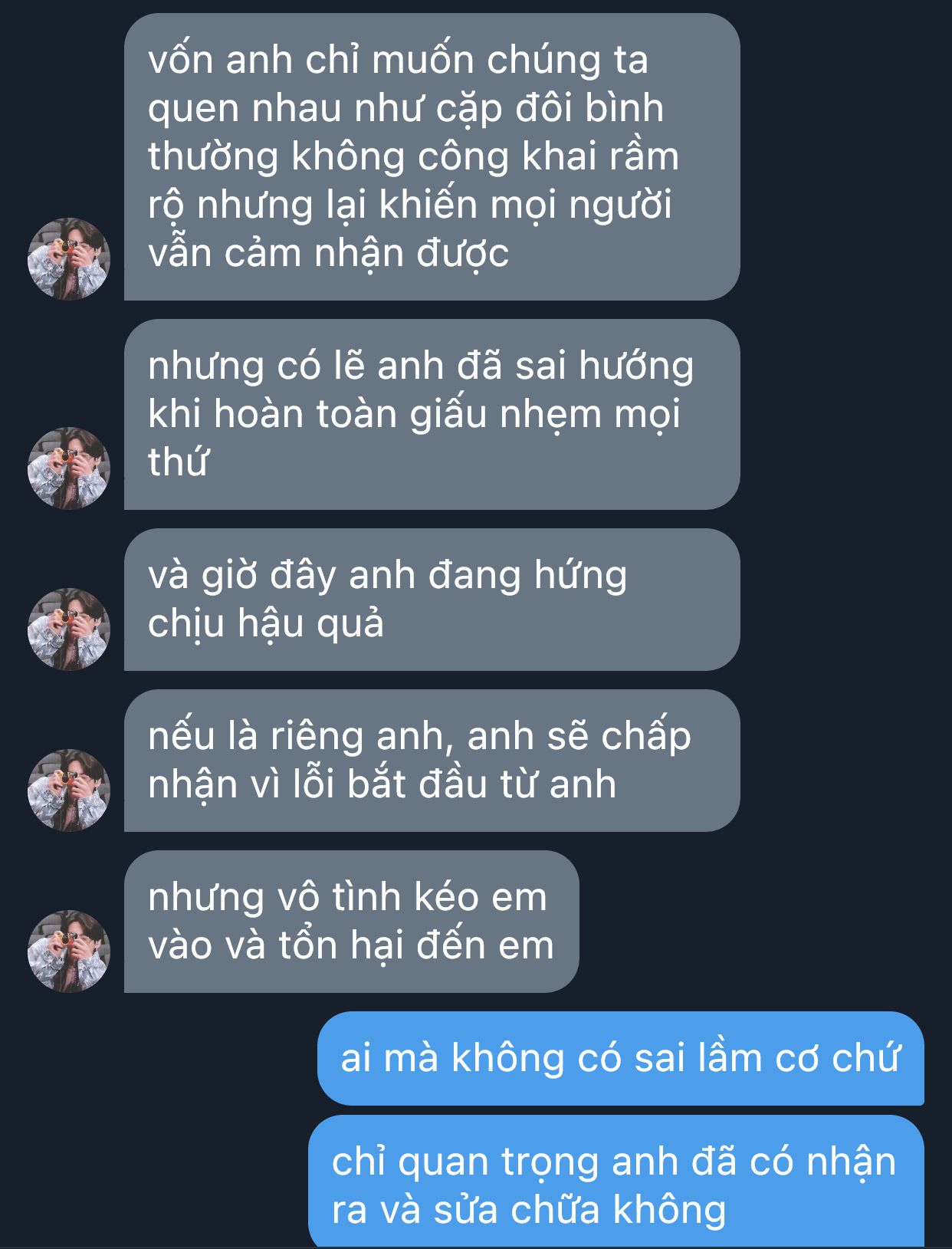
Task: Click avatar beside 'và giờ đây anh đang hứng' message
Action: (x=69, y=629)
